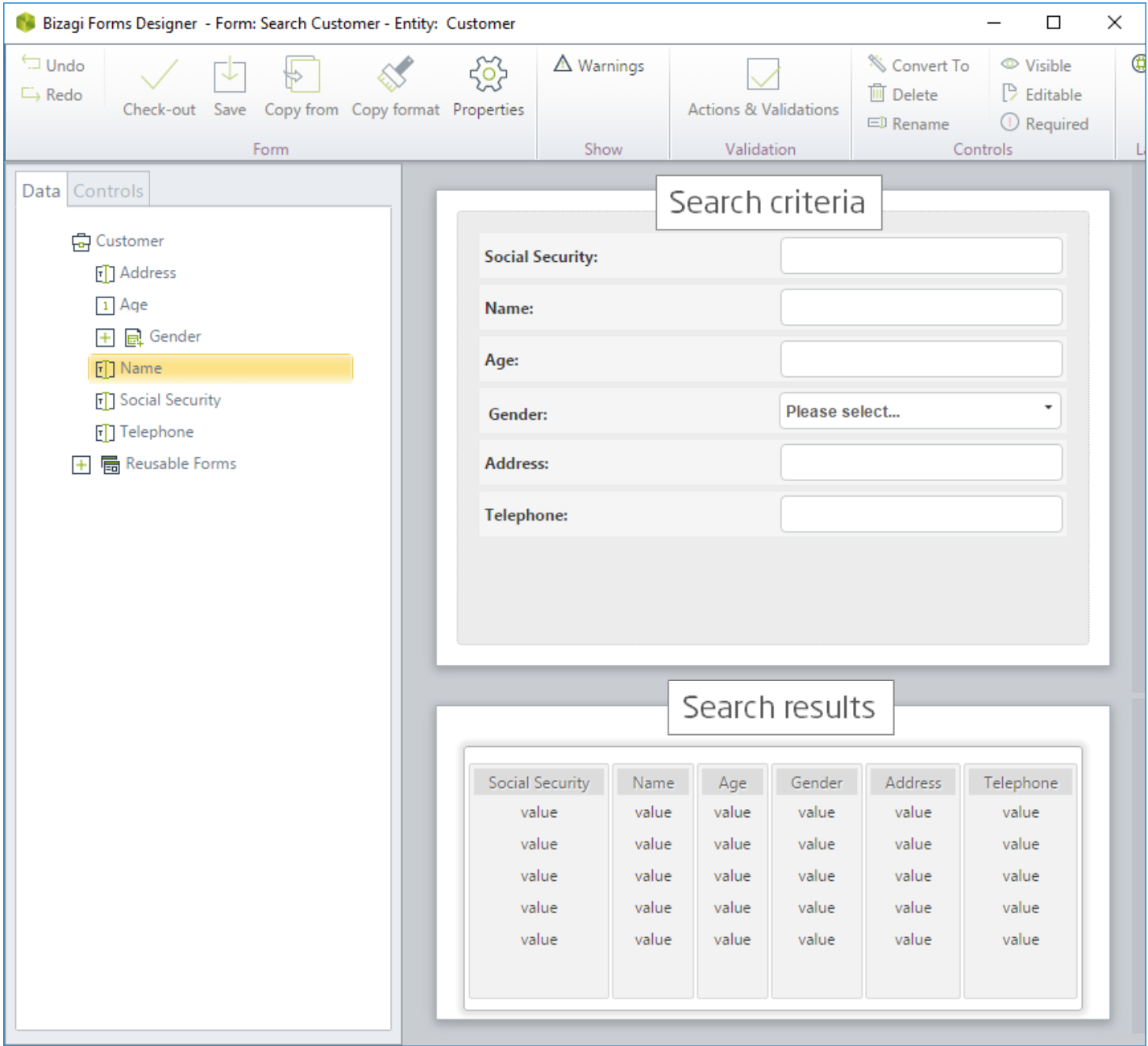Expand the Reusable Forms node

pos(81,464)
